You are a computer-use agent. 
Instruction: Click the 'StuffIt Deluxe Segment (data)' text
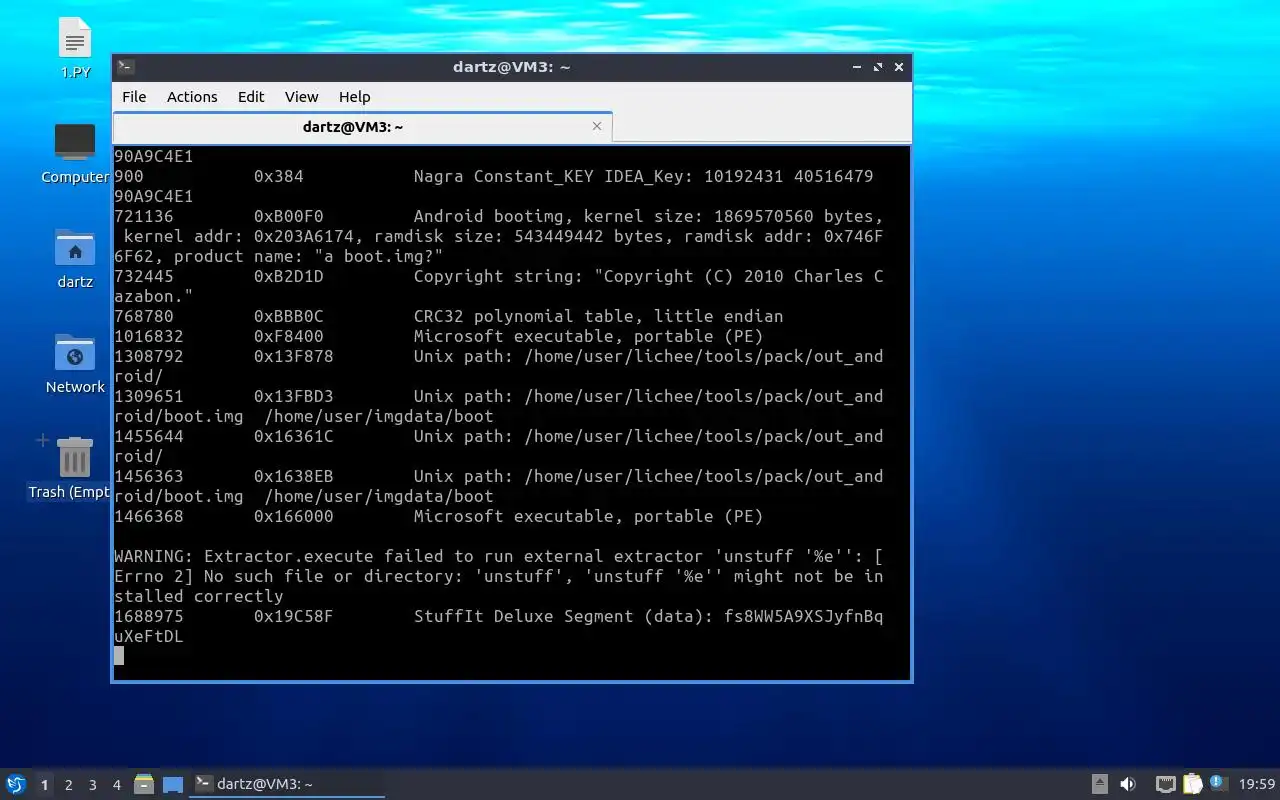click(x=563, y=616)
